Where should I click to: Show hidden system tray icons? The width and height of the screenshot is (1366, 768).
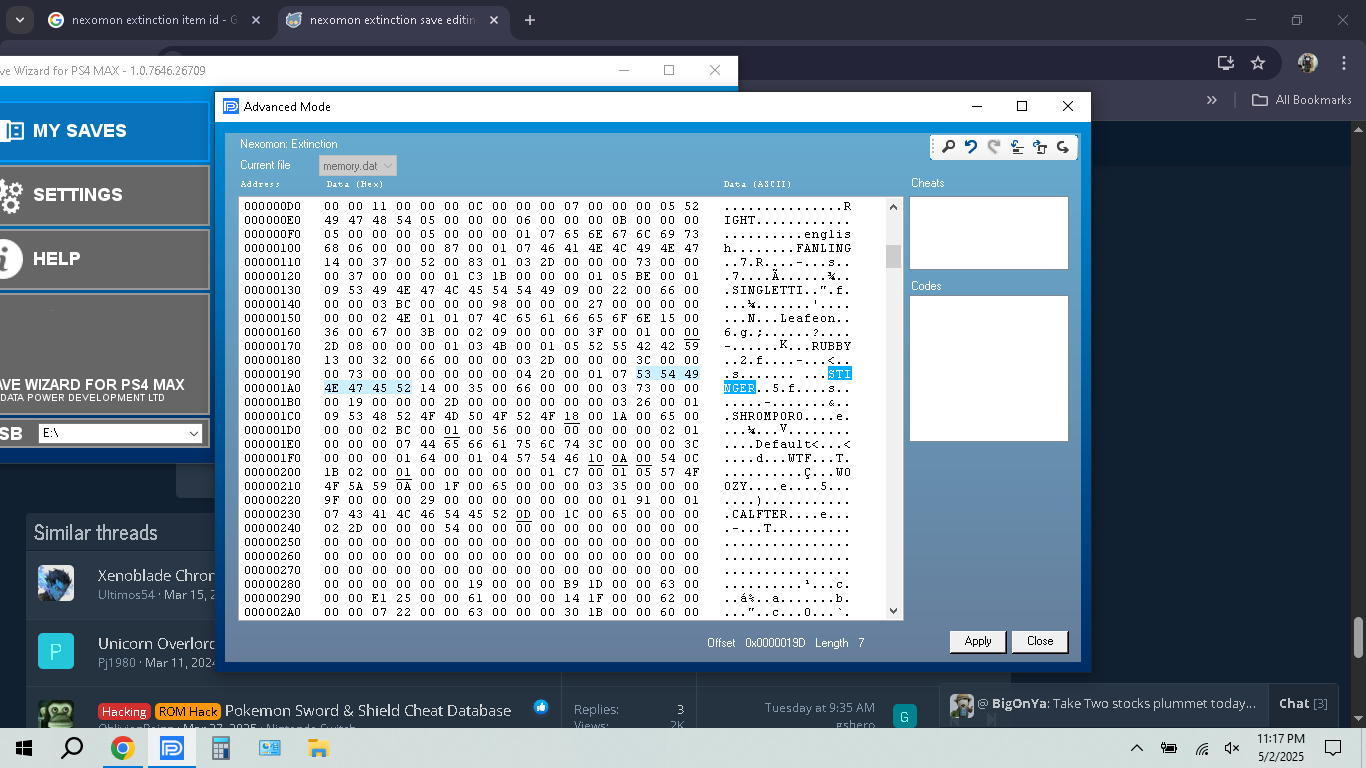(1136, 748)
